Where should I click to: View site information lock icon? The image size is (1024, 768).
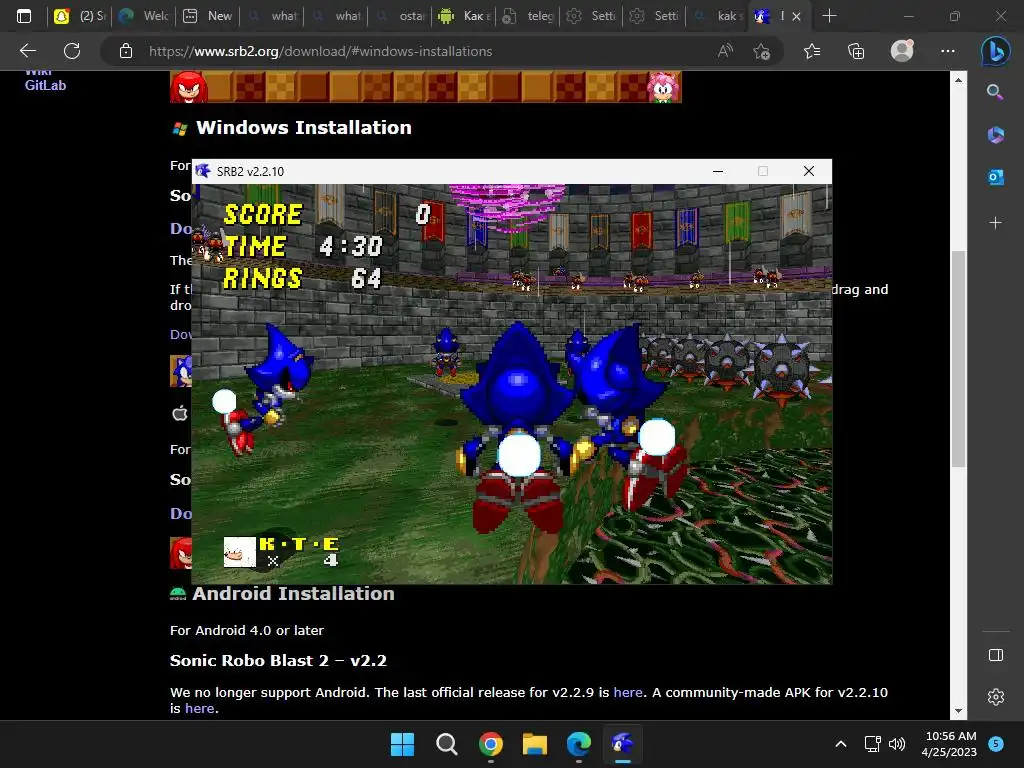tap(126, 51)
